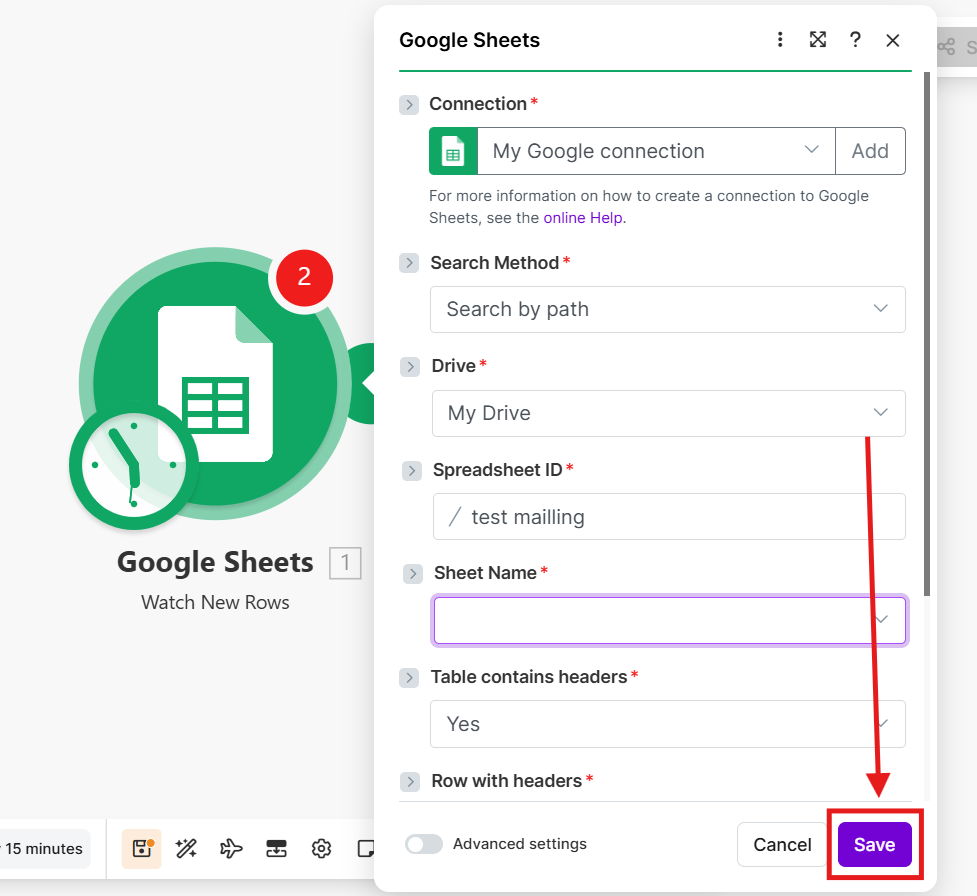
Task: Click the Add connection button
Action: (x=870, y=151)
